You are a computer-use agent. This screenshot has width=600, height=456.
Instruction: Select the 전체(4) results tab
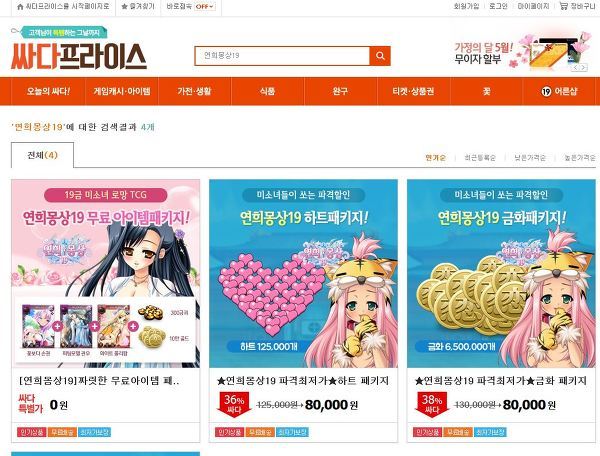42,155
